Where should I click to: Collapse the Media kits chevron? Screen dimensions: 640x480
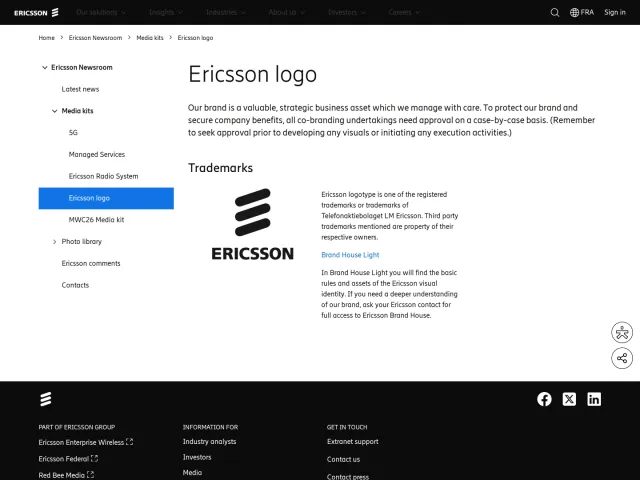point(55,111)
